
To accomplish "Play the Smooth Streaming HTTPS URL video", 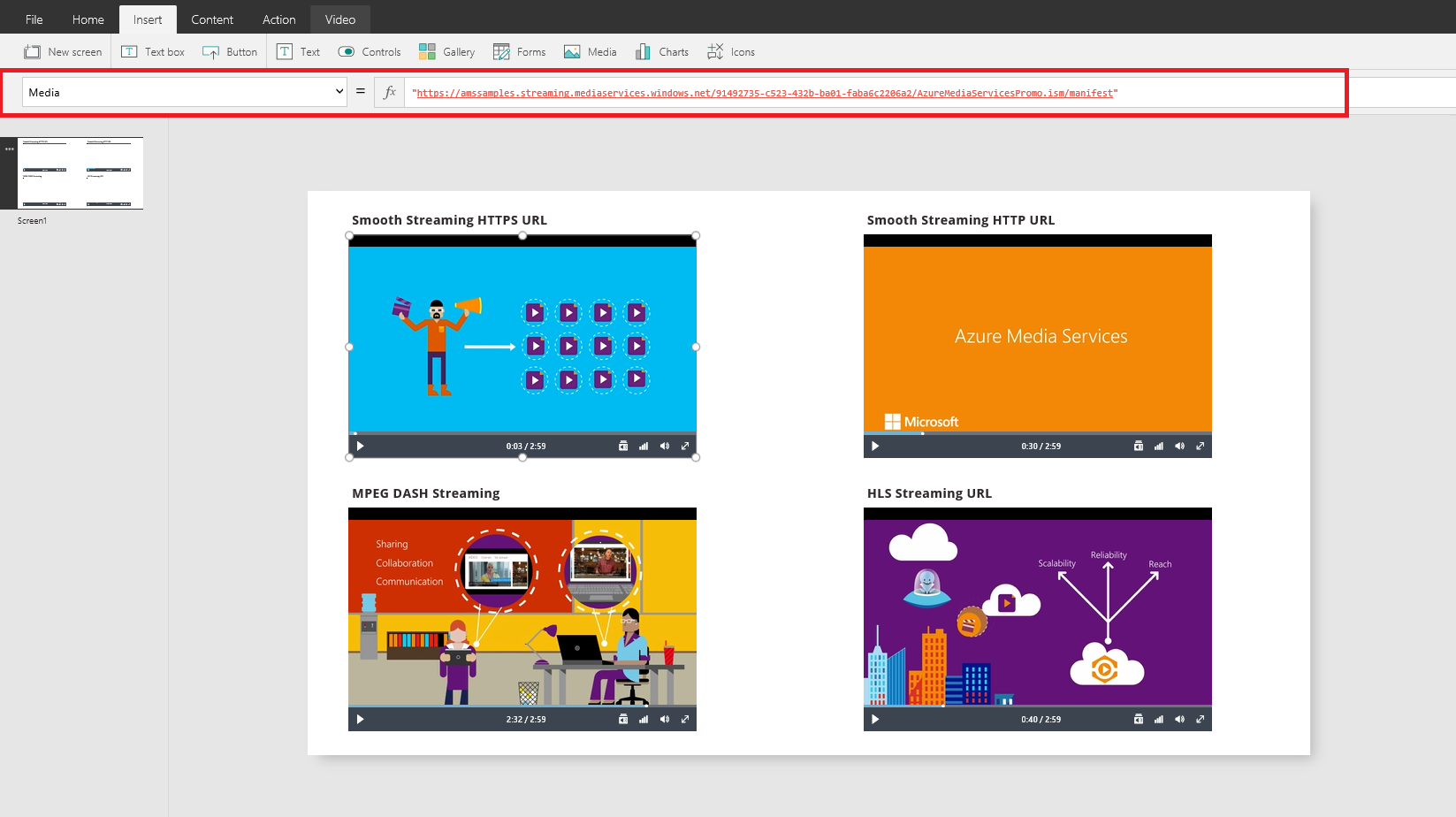I will click(x=360, y=447).
